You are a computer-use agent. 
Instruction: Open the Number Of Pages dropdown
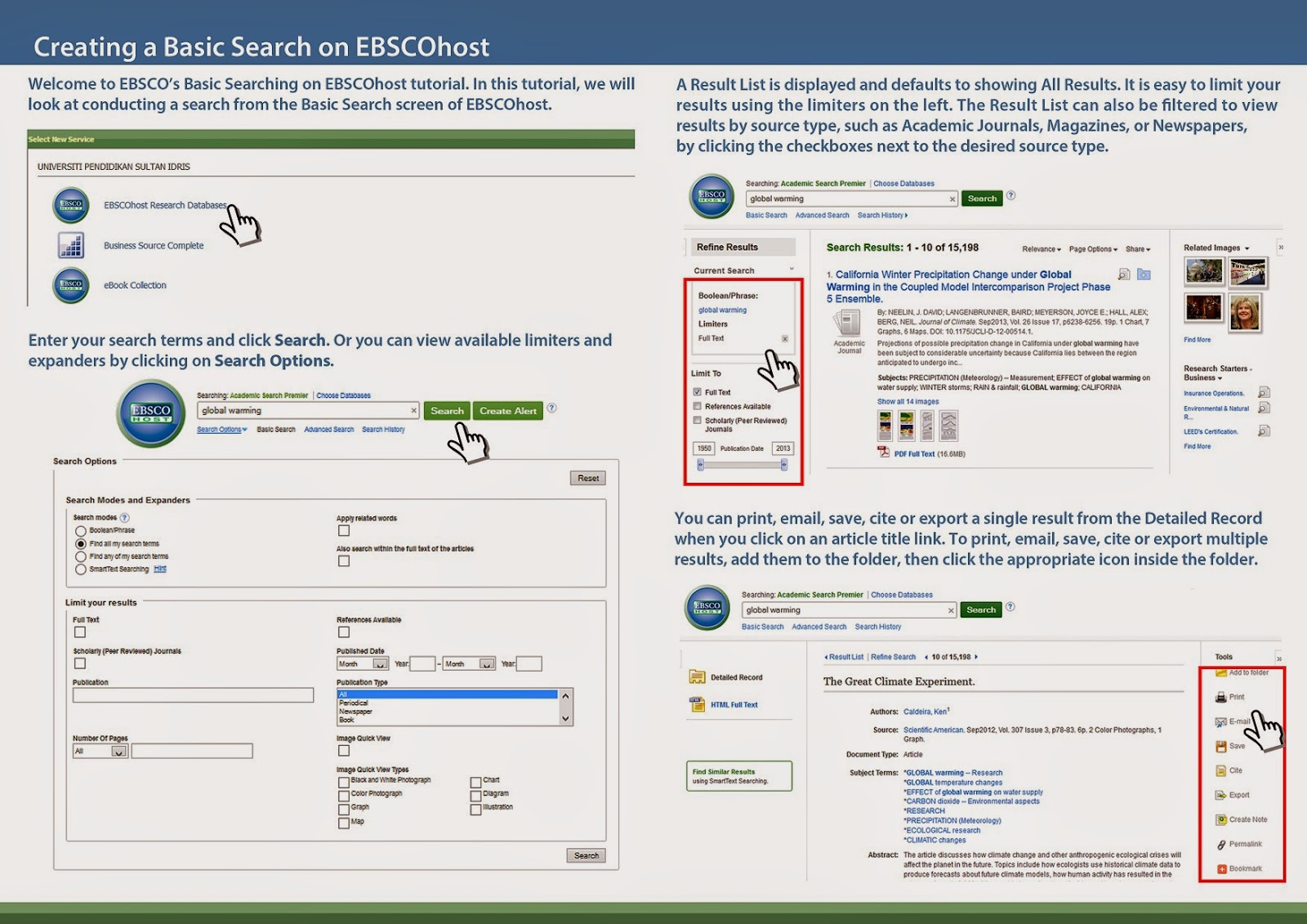click(118, 752)
